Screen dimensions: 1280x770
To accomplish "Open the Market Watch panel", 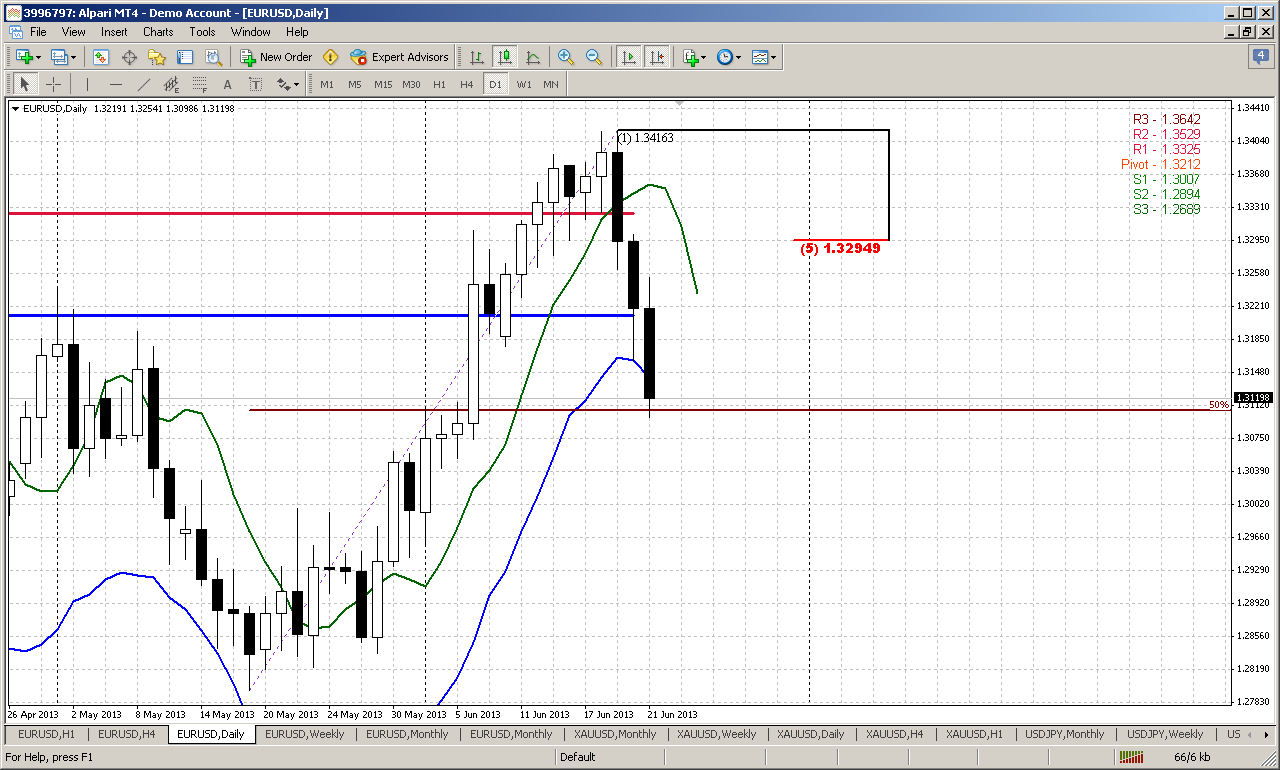I will tap(100, 57).
